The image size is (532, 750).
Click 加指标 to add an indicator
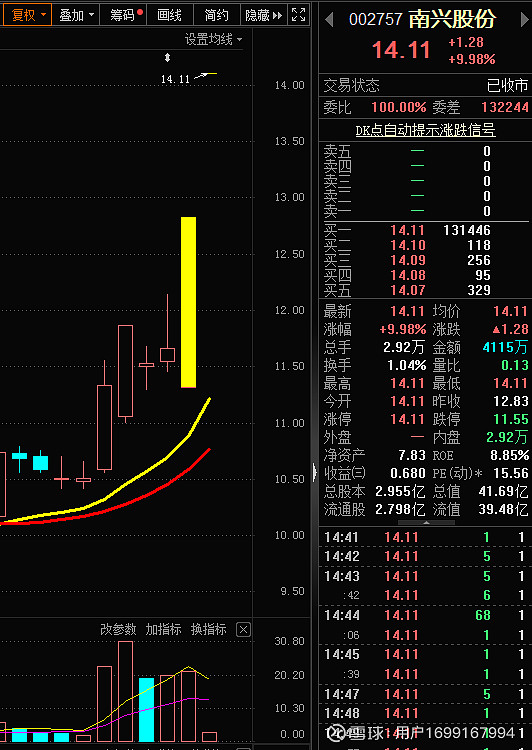pyautogui.click(x=163, y=629)
